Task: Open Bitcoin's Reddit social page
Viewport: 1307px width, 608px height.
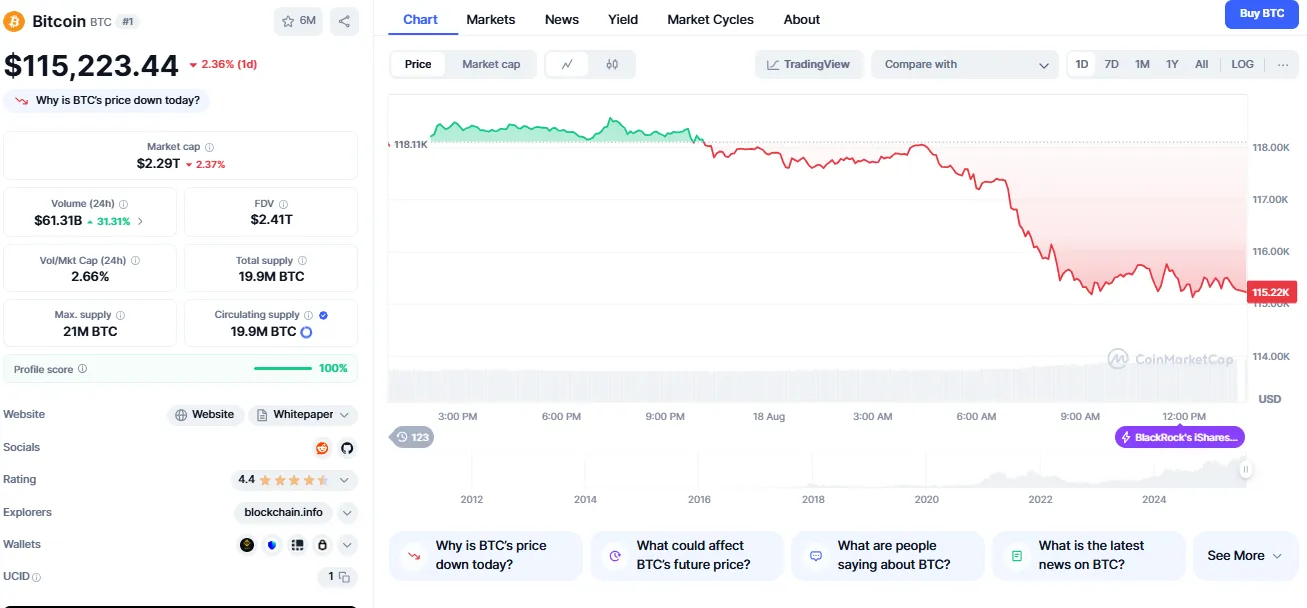Action: [x=322, y=448]
